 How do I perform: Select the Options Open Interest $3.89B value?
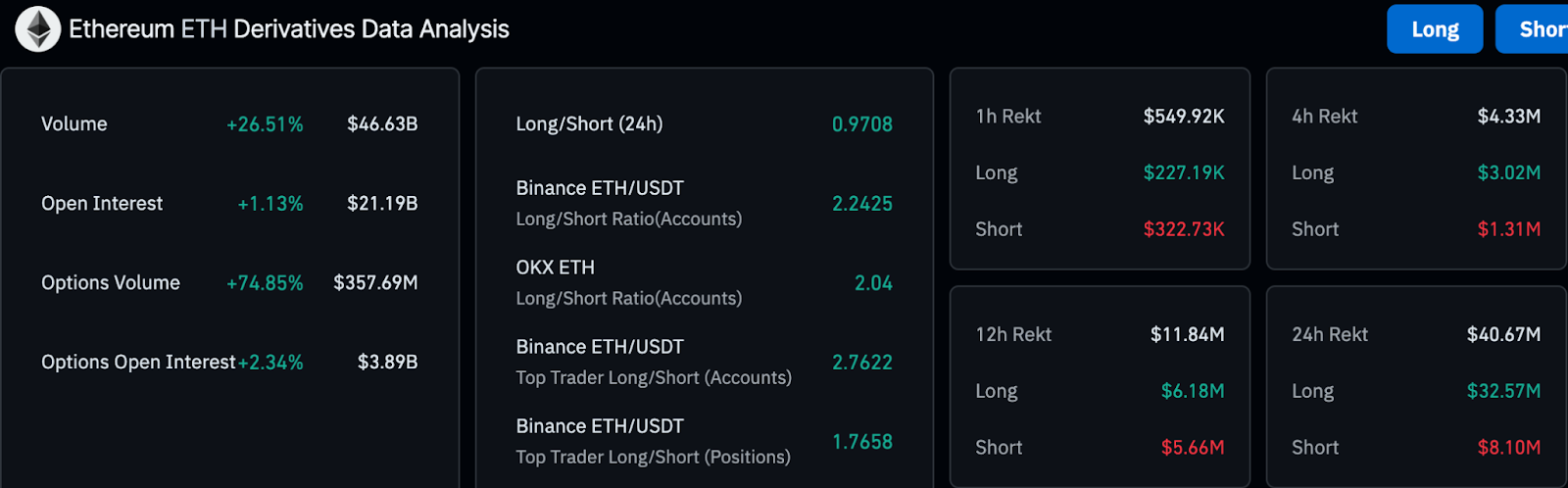click(x=387, y=363)
